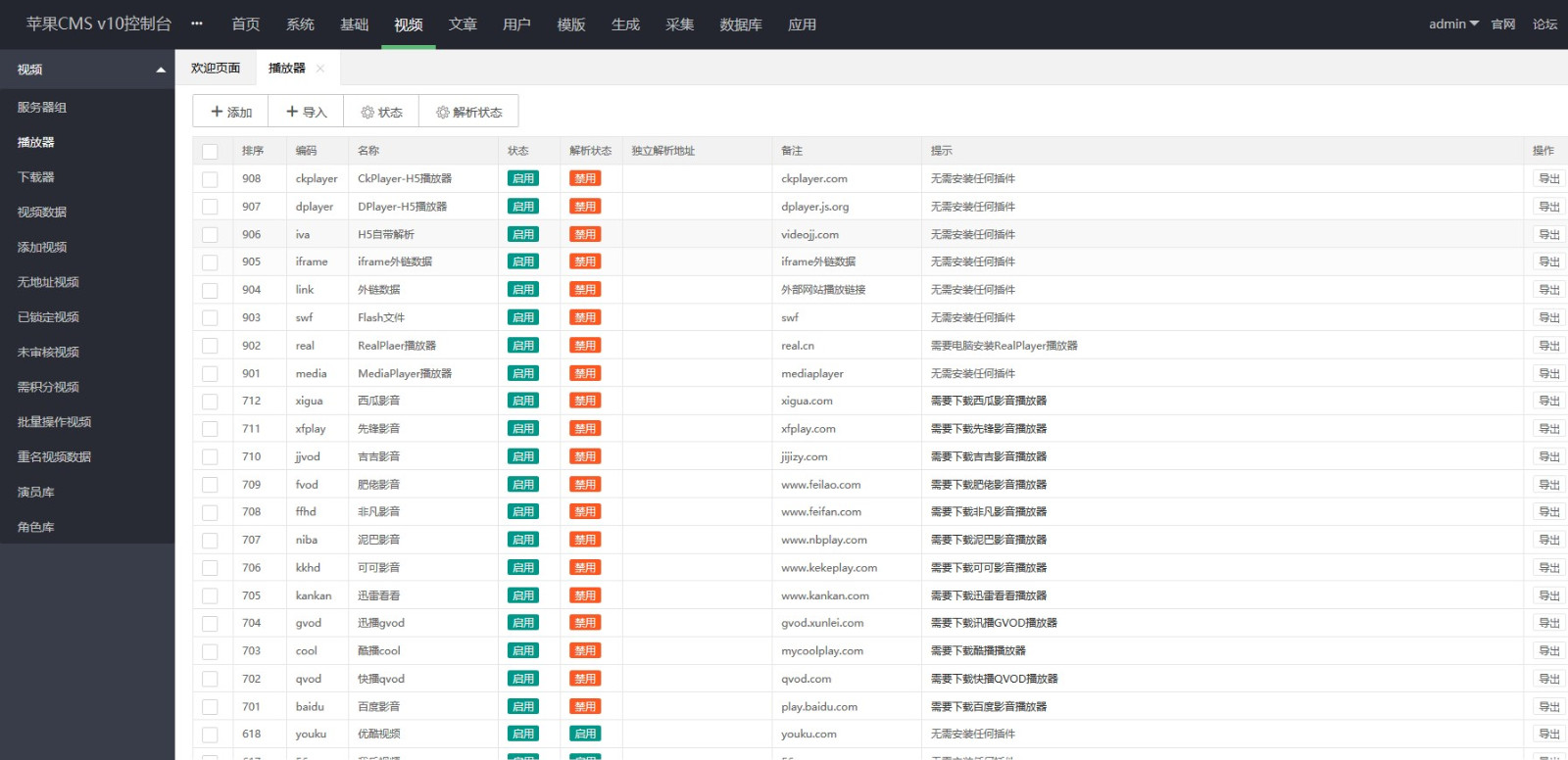Click the gear icon for 解析状态

pos(443,113)
